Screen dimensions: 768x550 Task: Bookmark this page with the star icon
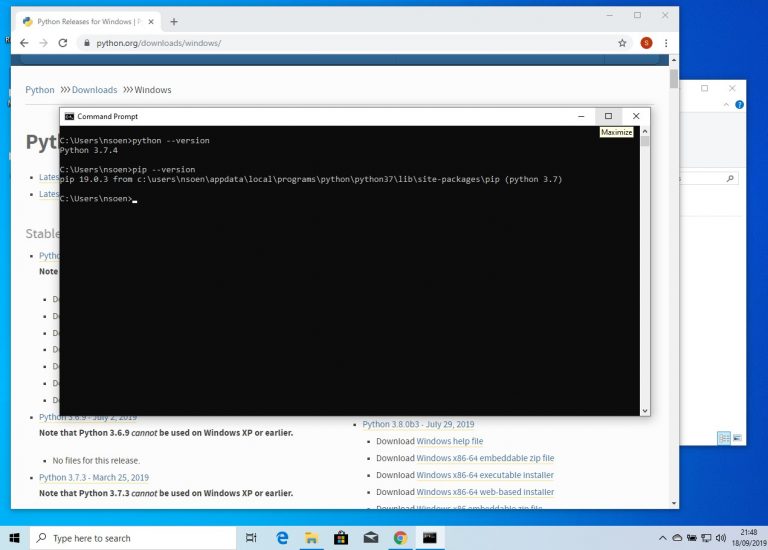[x=622, y=43]
